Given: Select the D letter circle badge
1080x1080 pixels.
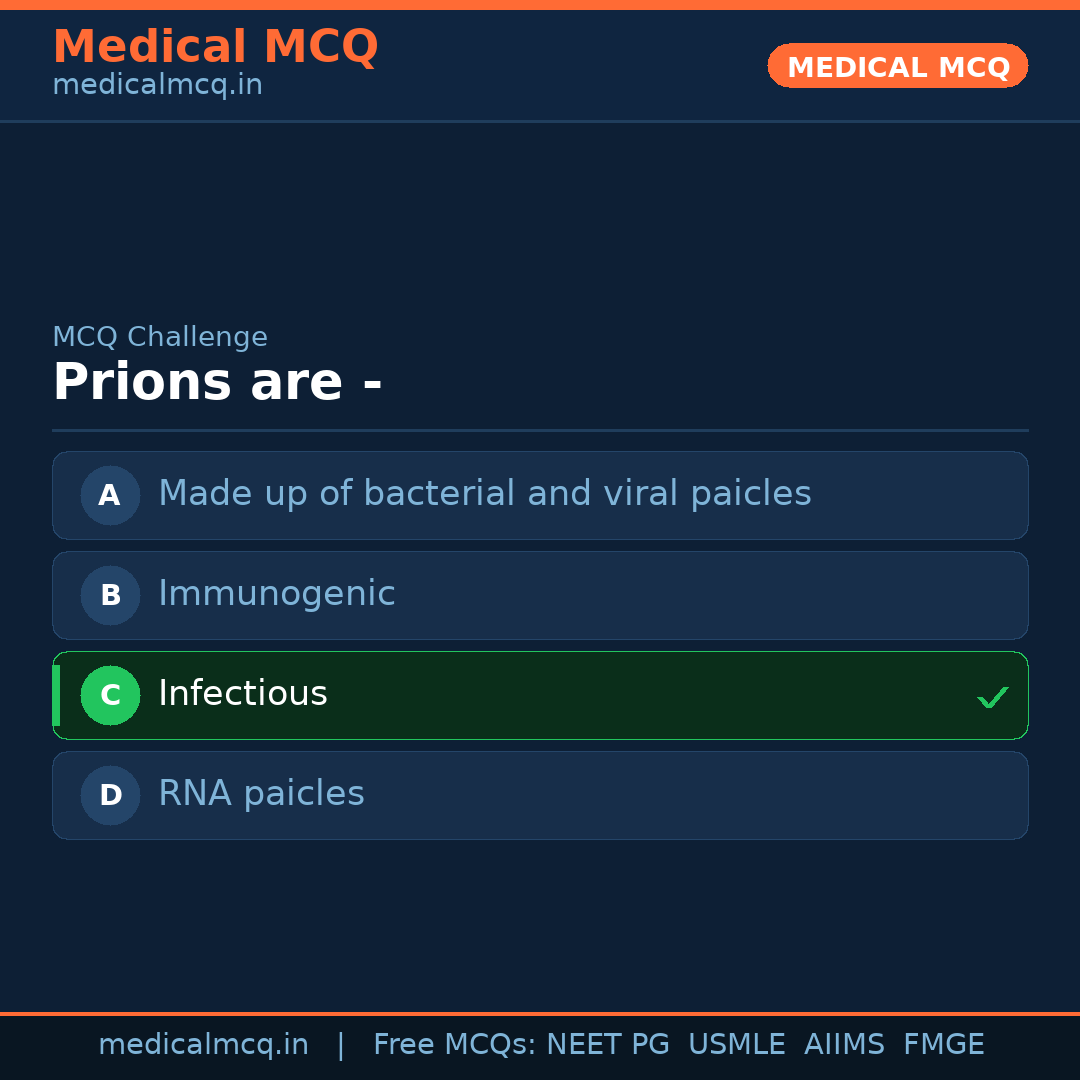Looking at the screenshot, I should tap(110, 795).
